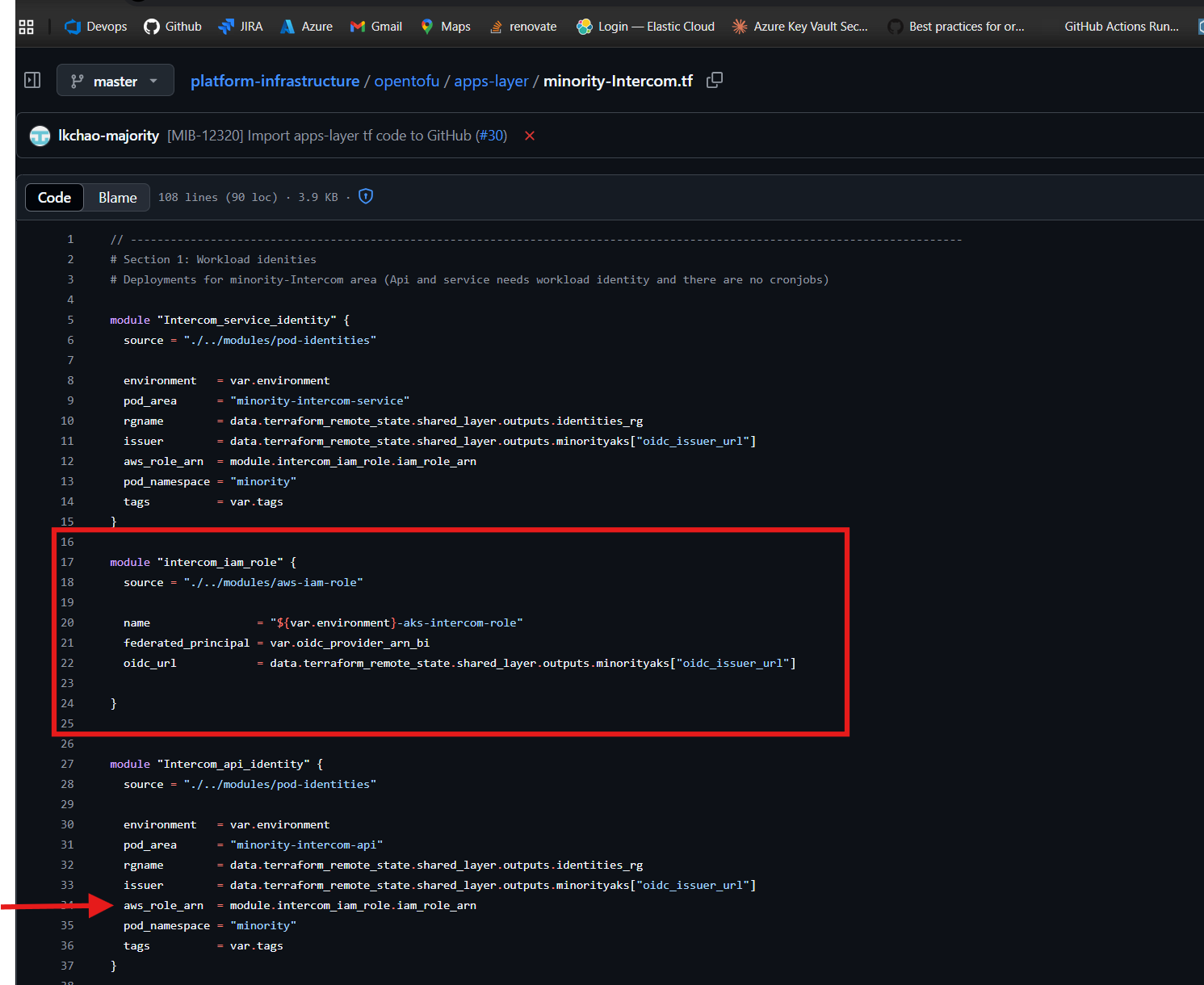
Task: Navigate to the opentofu folder
Action: point(407,81)
